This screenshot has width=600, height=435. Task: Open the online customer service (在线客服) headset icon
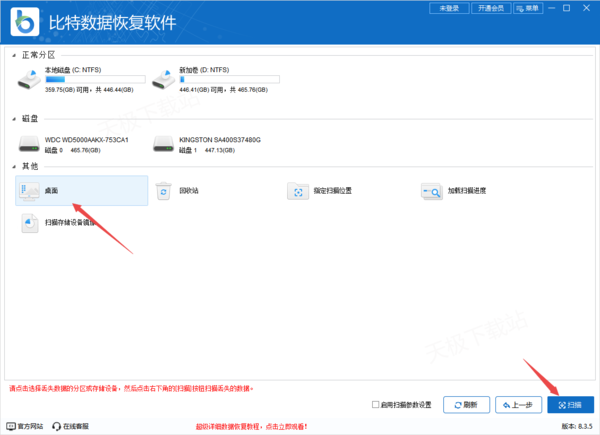pyautogui.click(x=56, y=426)
